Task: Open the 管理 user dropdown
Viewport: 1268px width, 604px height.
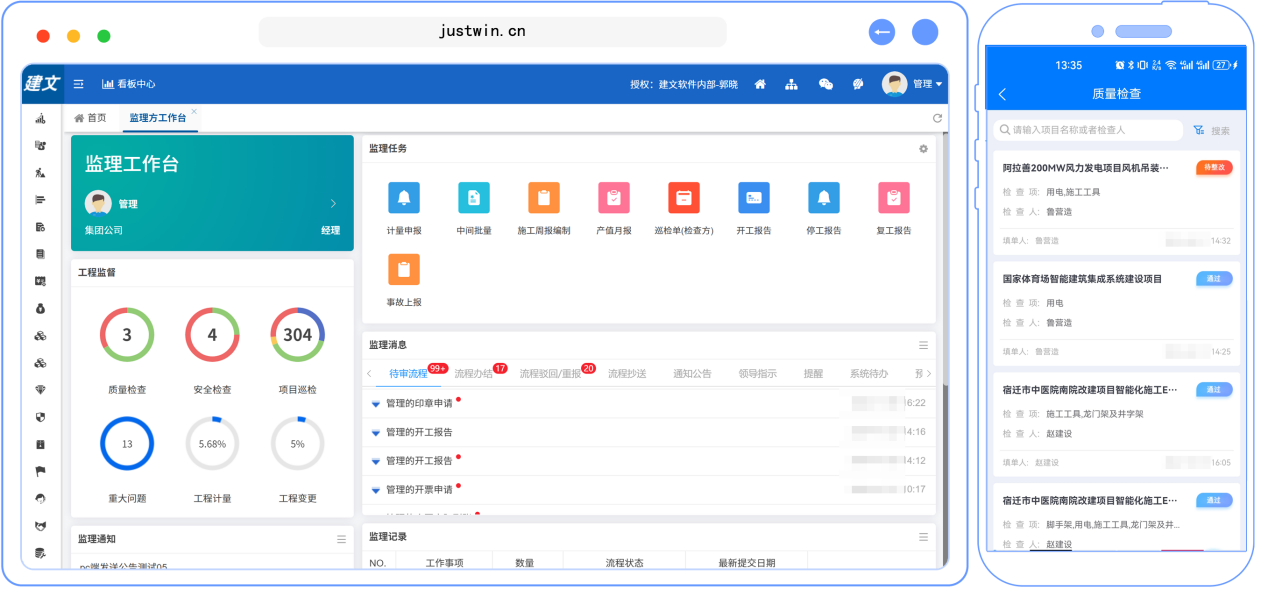Action: 913,85
